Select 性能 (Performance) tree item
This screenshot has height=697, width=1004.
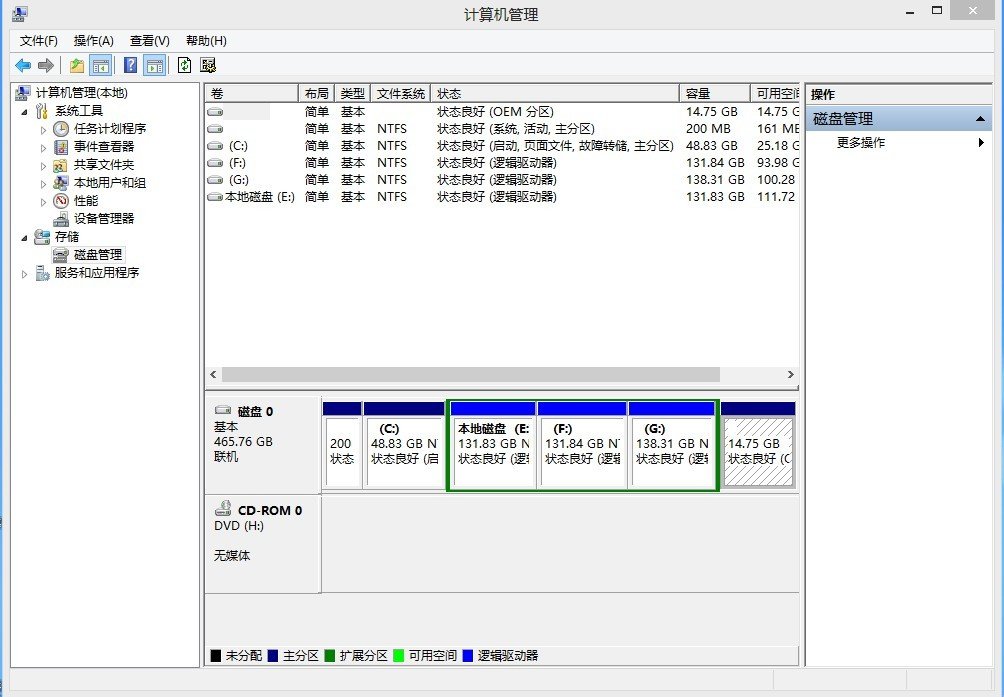tap(85, 201)
